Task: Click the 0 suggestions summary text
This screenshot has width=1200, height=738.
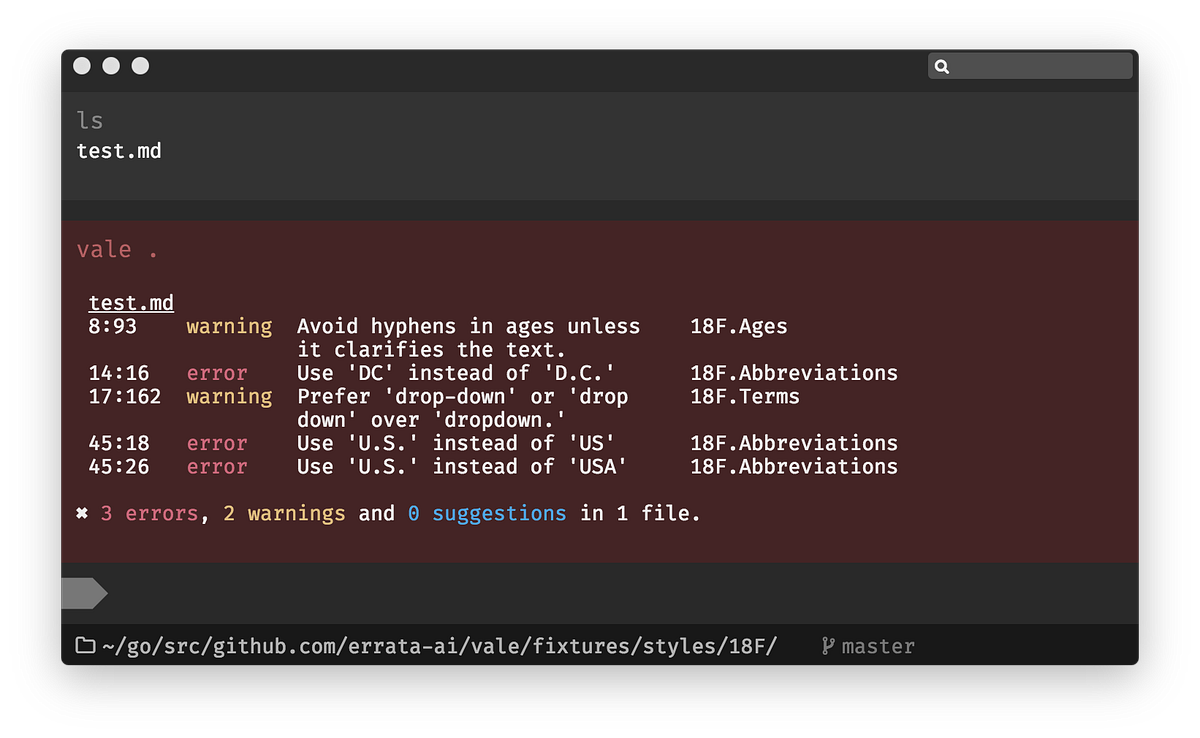Action: click(487, 512)
